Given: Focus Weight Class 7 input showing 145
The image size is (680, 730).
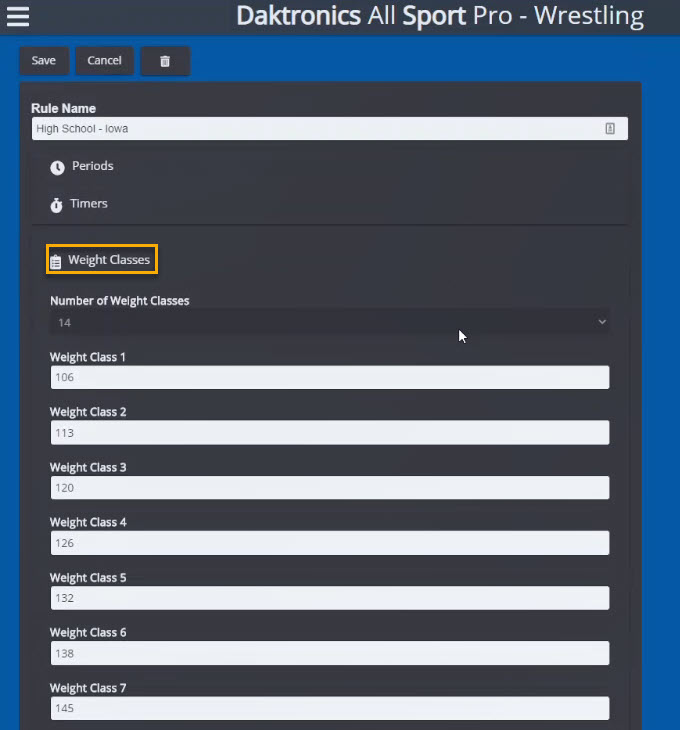Looking at the screenshot, I should coord(329,708).
